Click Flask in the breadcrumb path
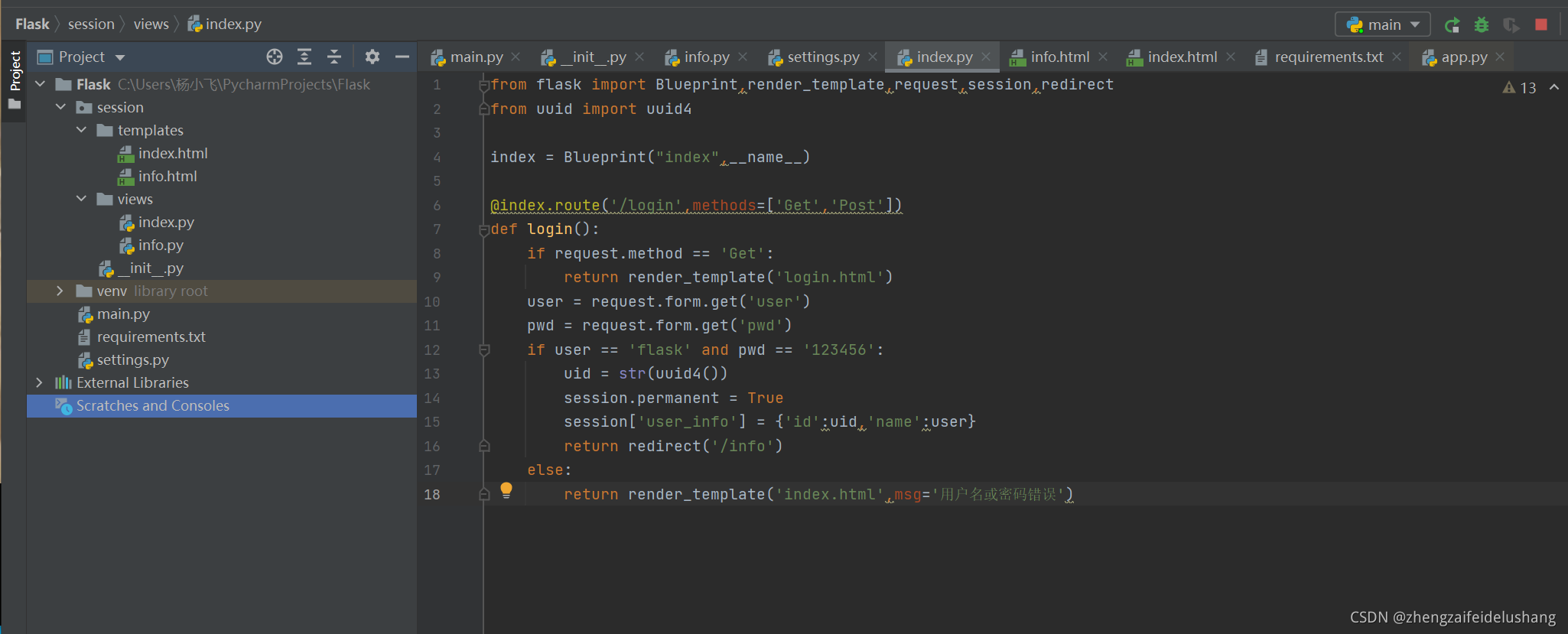 pyautogui.click(x=32, y=24)
